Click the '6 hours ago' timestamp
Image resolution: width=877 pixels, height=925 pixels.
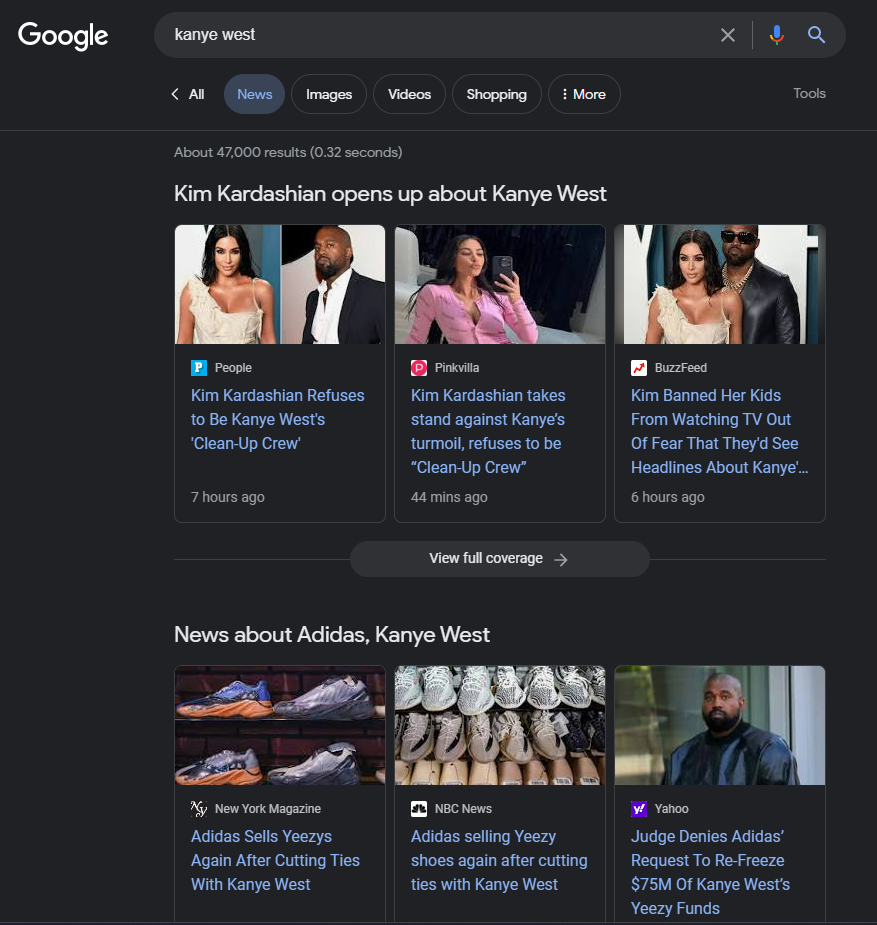pyautogui.click(x=668, y=497)
